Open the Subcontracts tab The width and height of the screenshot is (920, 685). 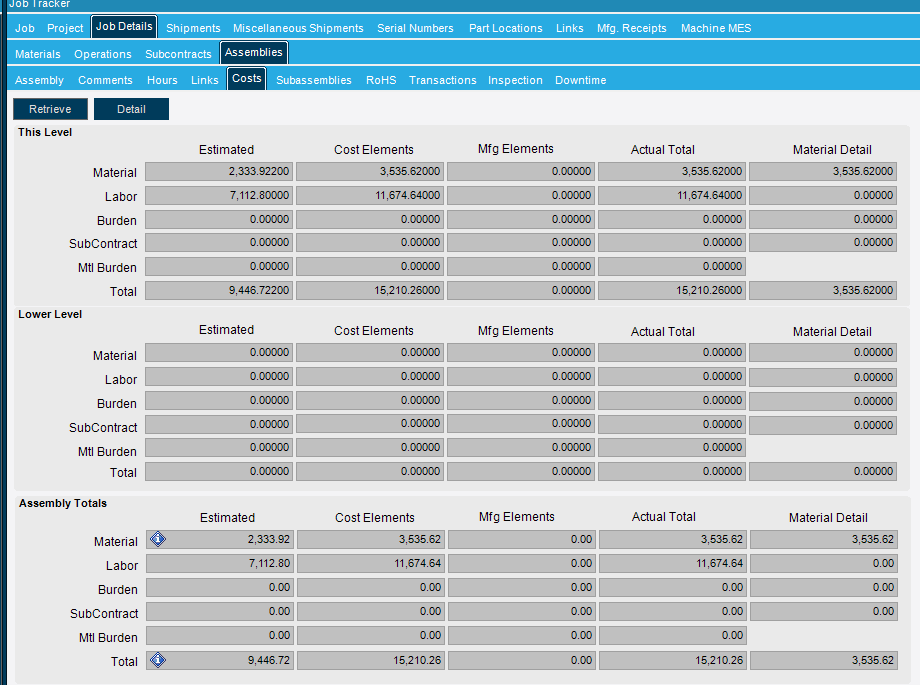tap(178, 54)
